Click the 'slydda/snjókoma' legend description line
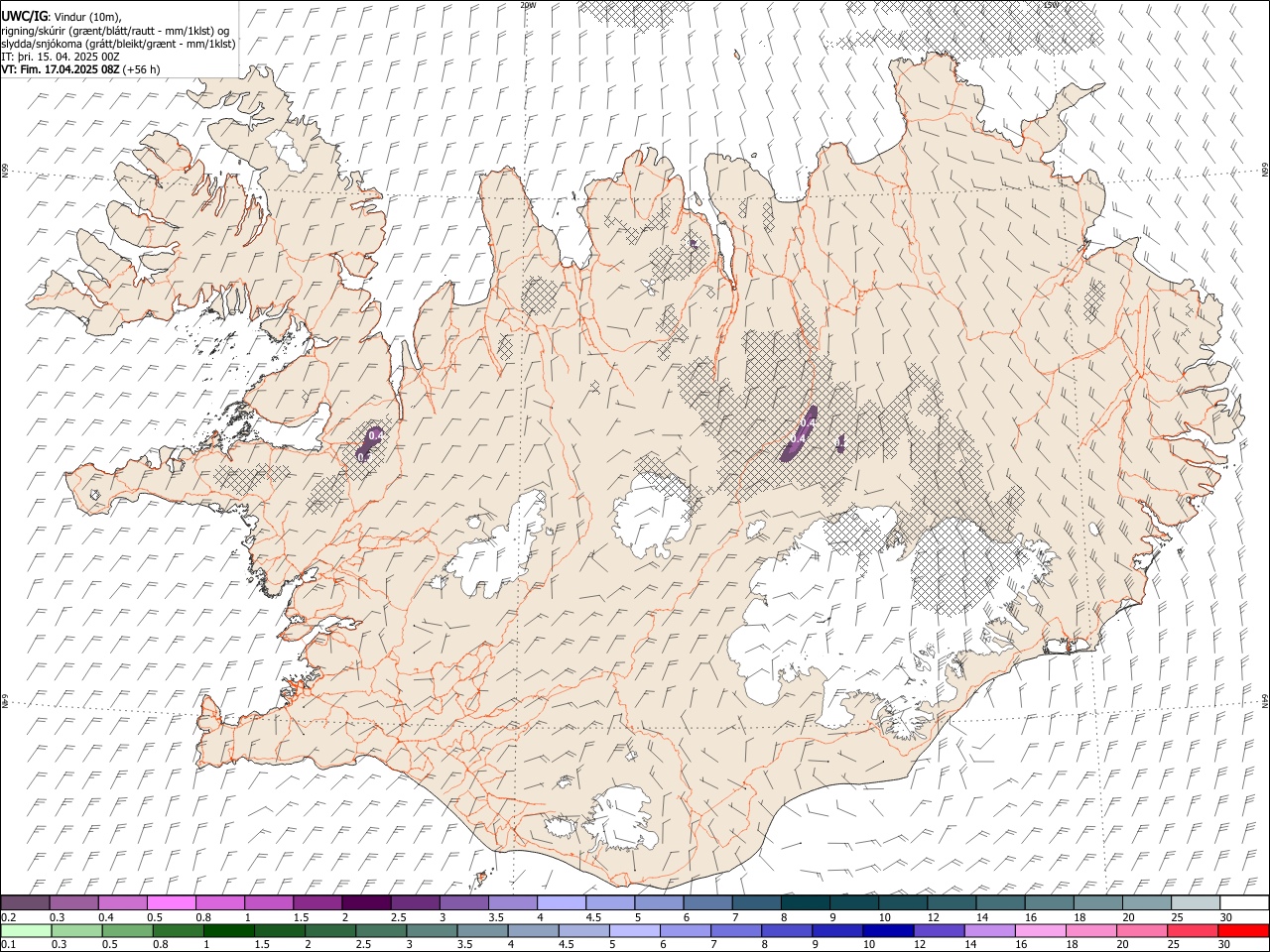 (x=118, y=44)
